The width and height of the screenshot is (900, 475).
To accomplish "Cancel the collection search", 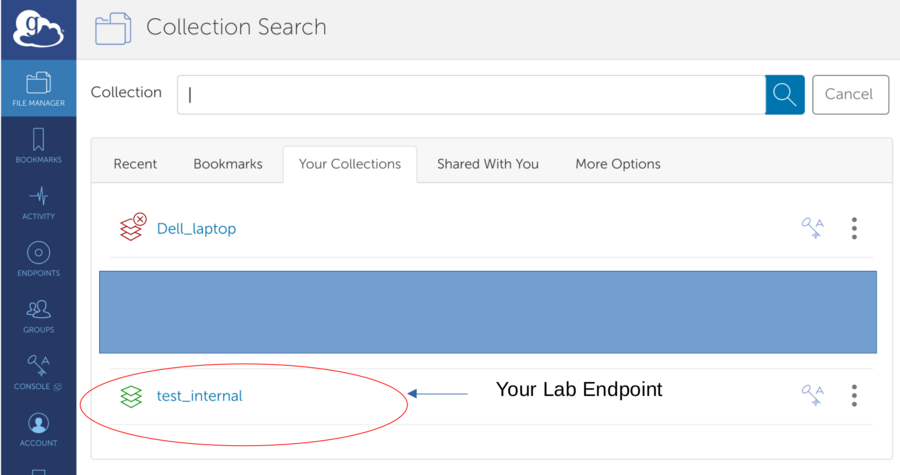I will tap(849, 94).
